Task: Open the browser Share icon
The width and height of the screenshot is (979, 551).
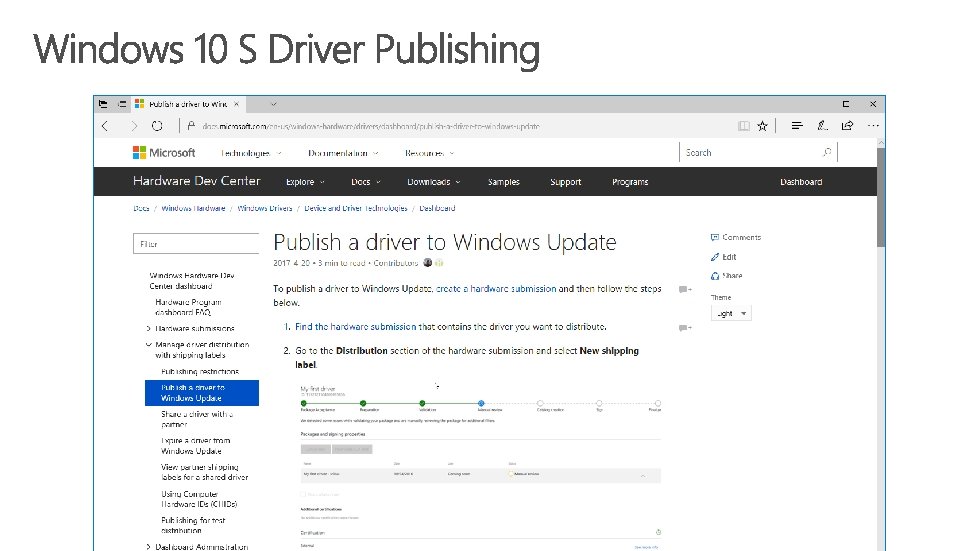Action: pos(847,126)
